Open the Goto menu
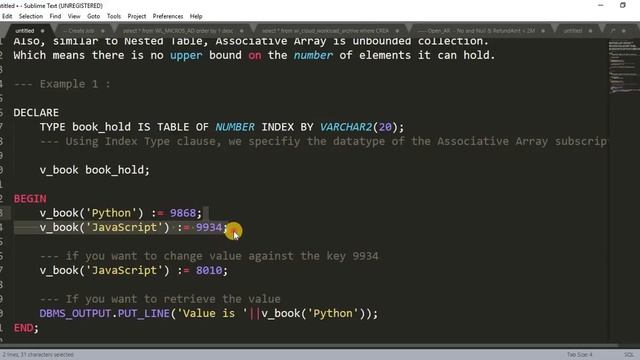This screenshot has width=640, height=360. click(x=93, y=16)
